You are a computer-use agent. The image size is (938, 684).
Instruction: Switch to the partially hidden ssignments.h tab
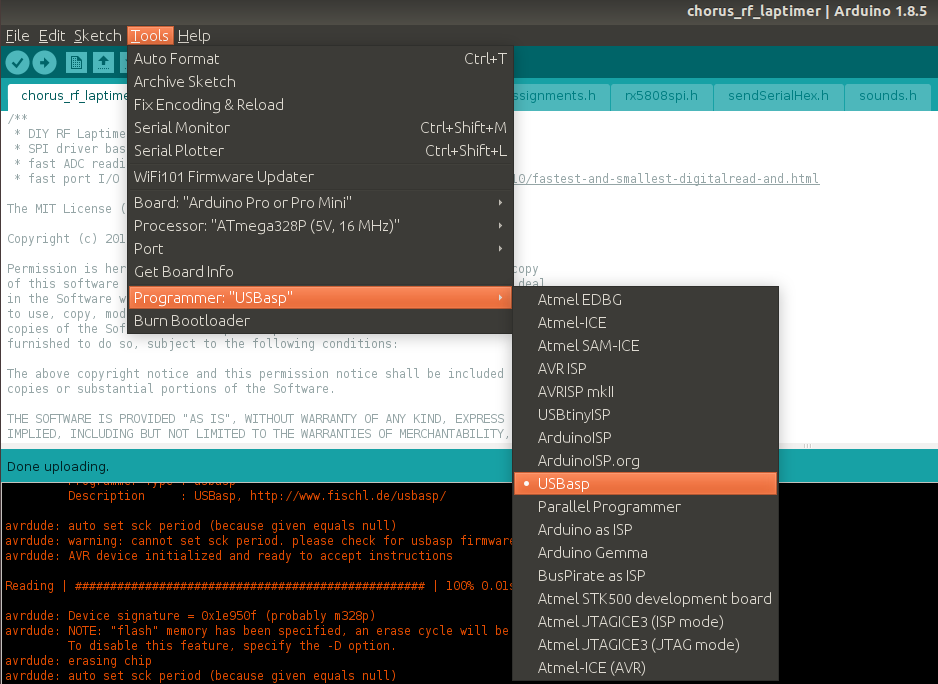click(561, 96)
